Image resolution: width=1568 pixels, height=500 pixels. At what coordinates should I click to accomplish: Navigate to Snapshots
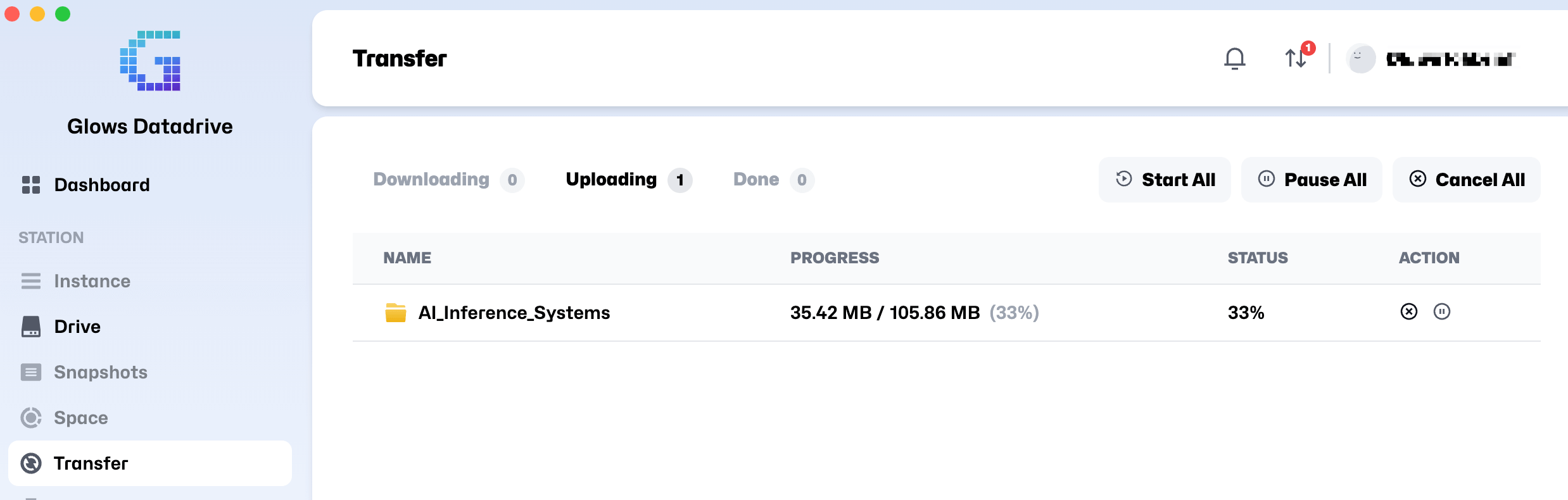click(100, 372)
